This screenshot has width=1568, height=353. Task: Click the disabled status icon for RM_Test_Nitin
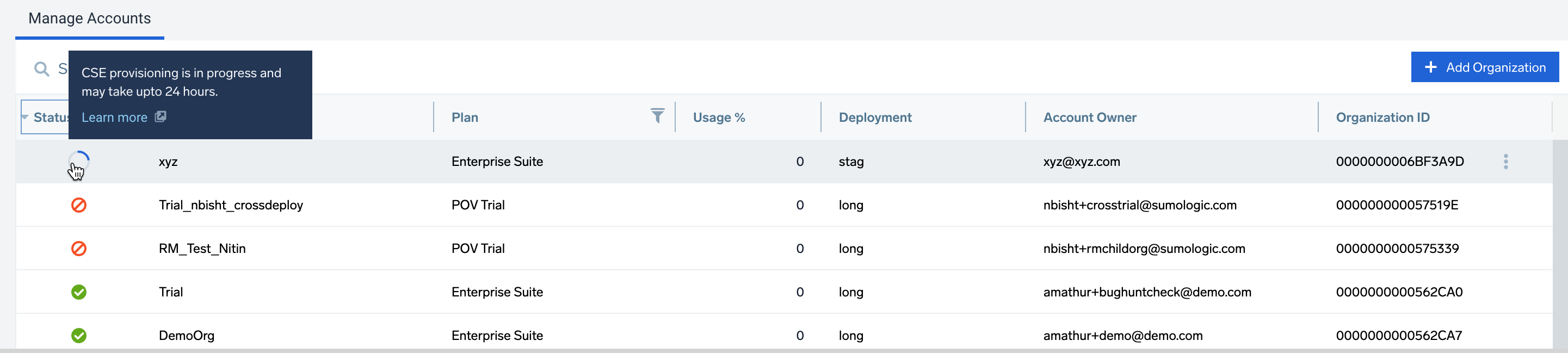(x=78, y=249)
